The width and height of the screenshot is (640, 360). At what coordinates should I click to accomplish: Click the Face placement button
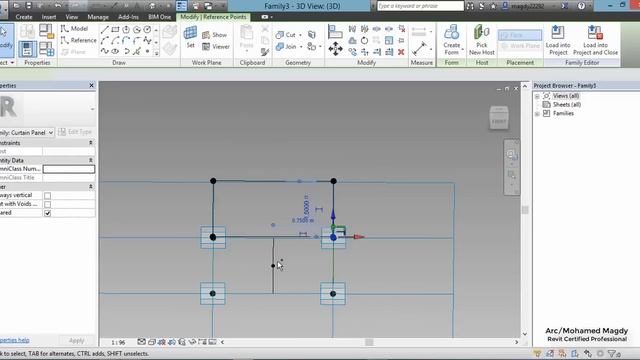(520, 35)
